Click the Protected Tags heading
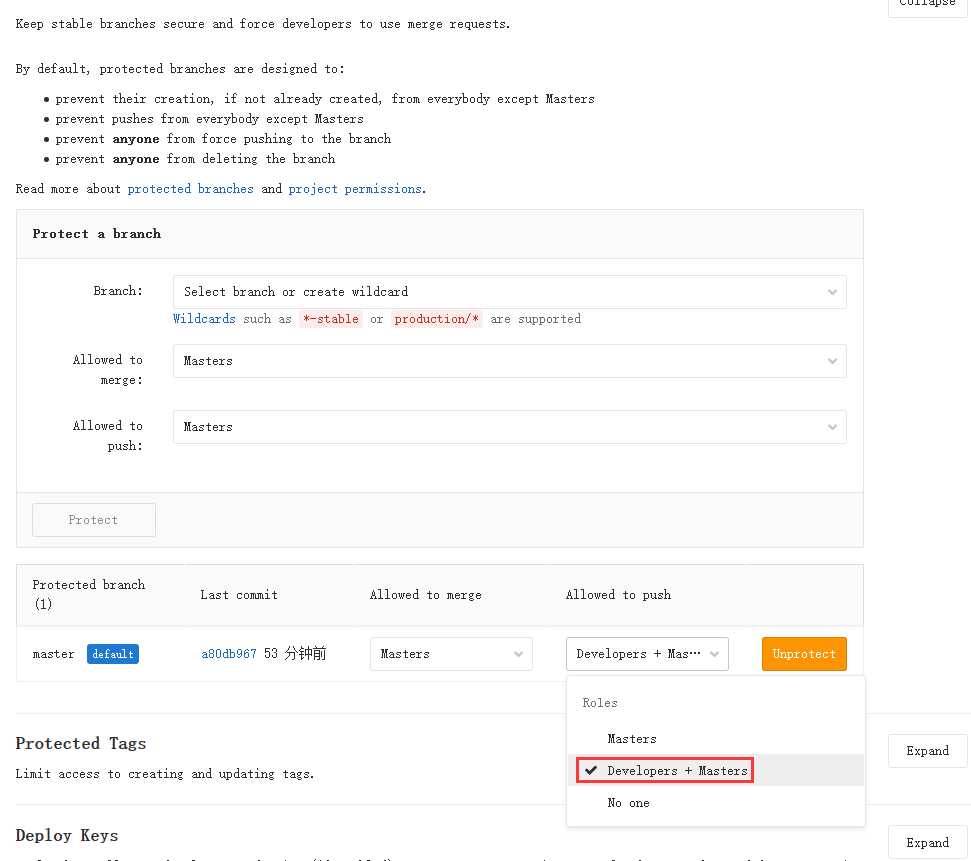This screenshot has width=971, height=861. (81, 743)
